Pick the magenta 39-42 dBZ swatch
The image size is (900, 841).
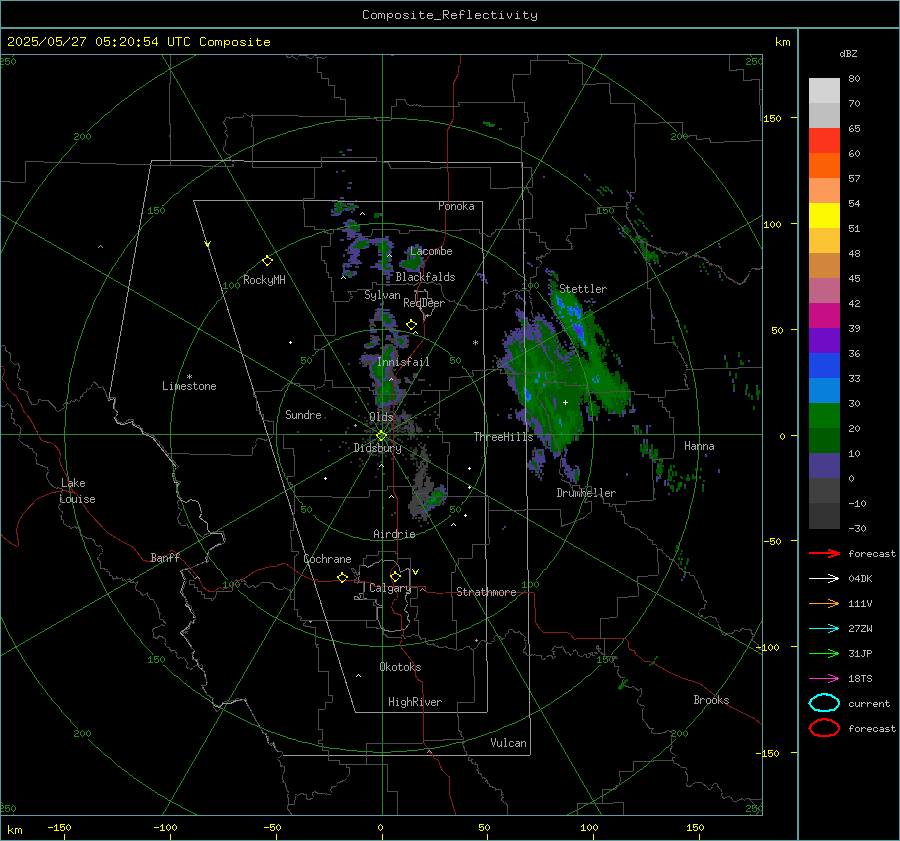tap(824, 316)
